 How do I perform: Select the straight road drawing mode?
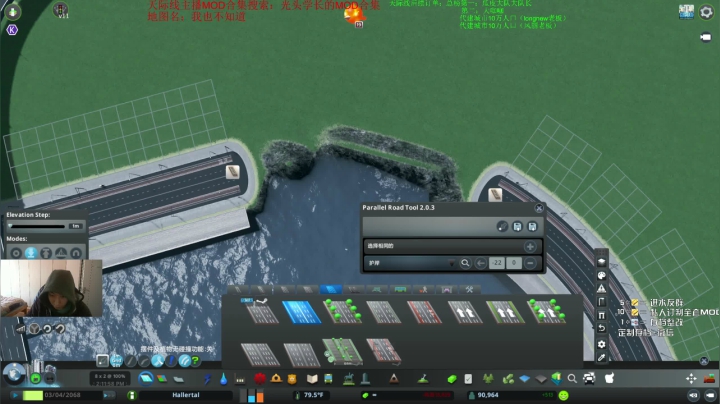[x=131, y=361]
